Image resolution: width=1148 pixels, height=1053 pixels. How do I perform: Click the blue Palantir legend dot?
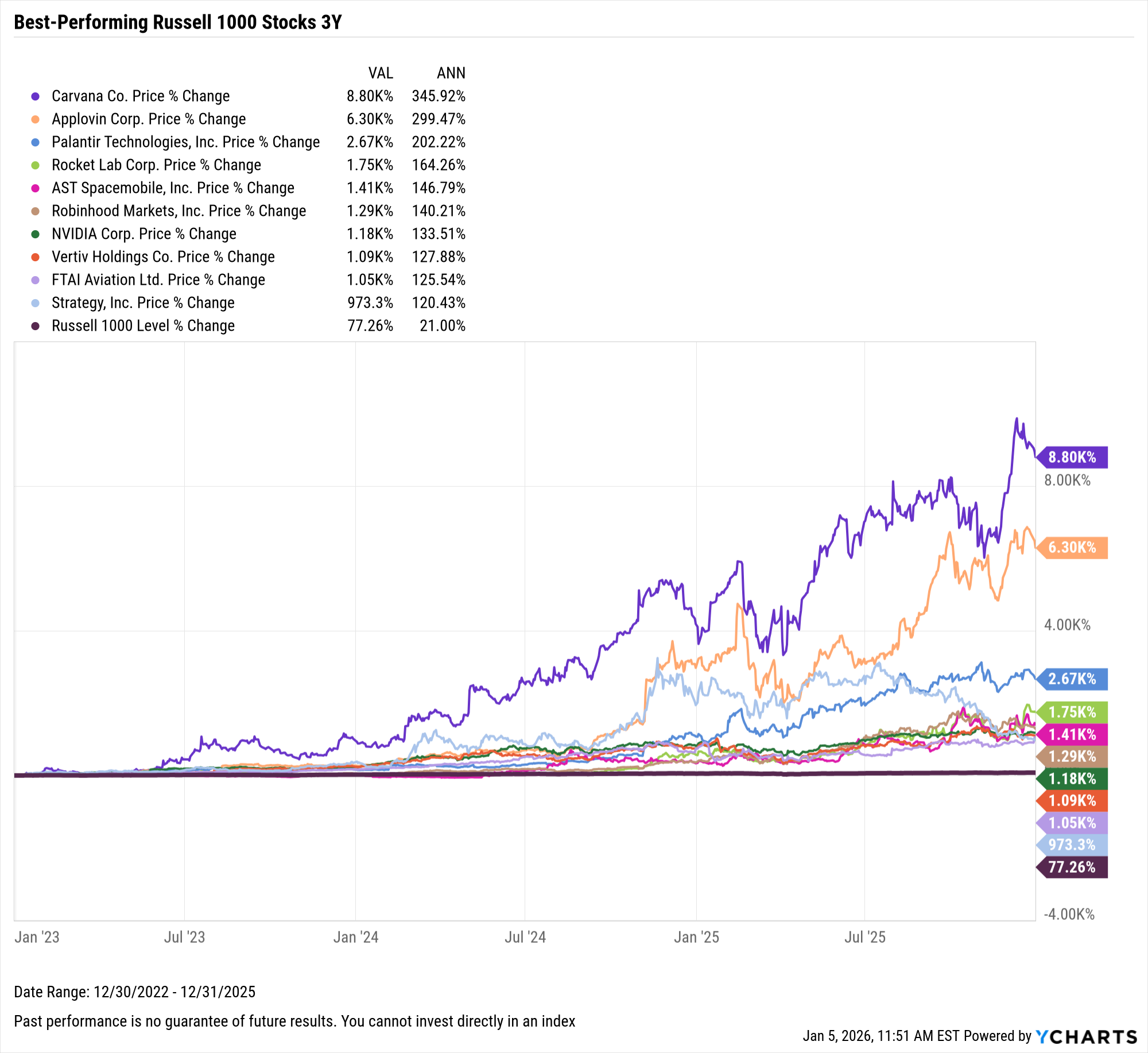[x=36, y=142]
